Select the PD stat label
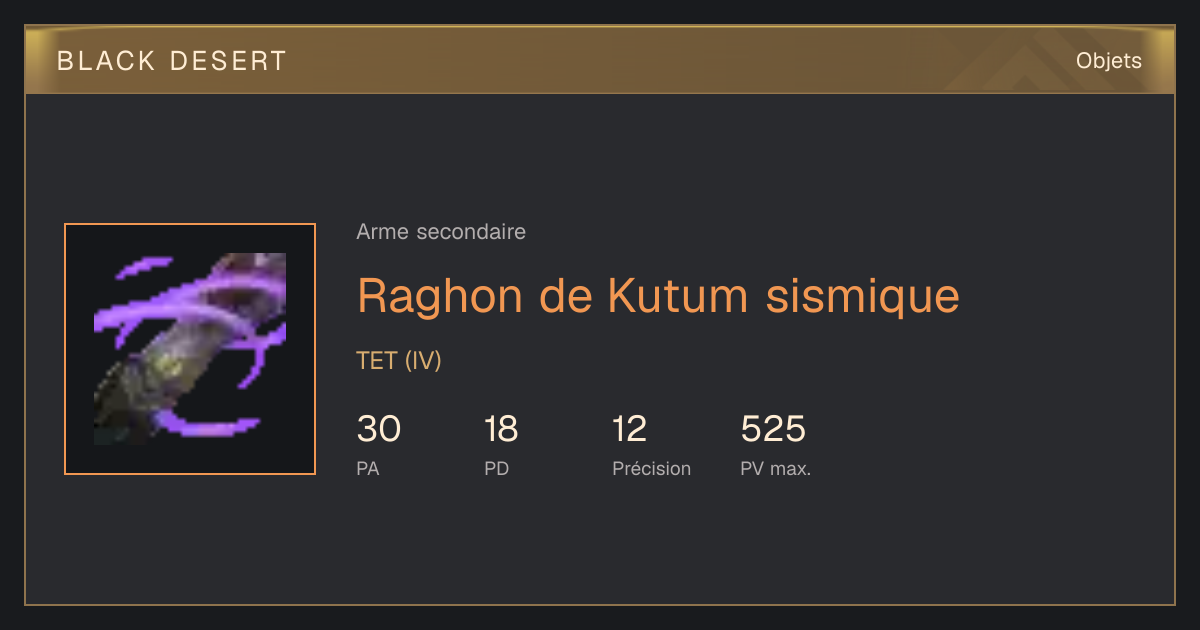The height and width of the screenshot is (630, 1200). 497,468
